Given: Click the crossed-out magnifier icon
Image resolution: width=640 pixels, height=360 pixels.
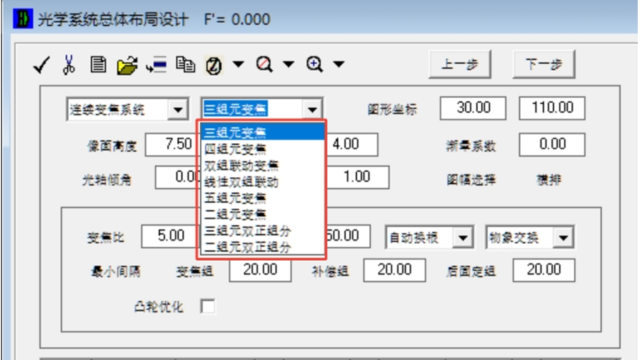Looking at the screenshot, I should click(264, 64).
